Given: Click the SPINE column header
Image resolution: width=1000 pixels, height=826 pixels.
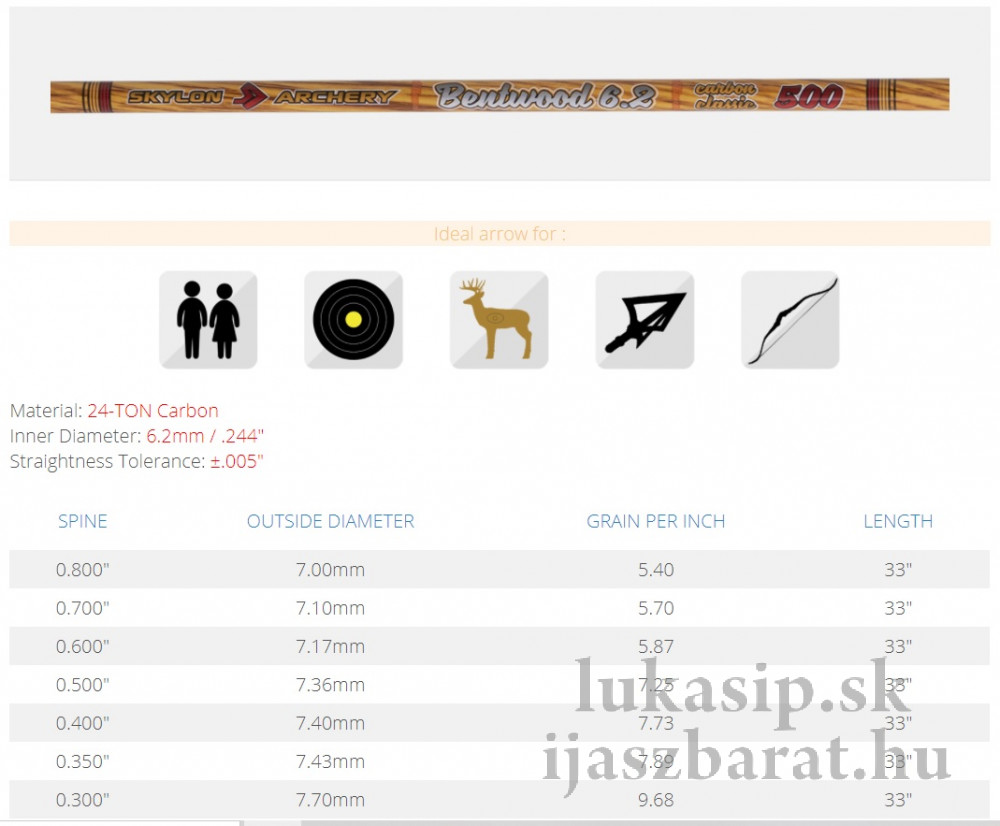Looking at the screenshot, I should [82, 521].
